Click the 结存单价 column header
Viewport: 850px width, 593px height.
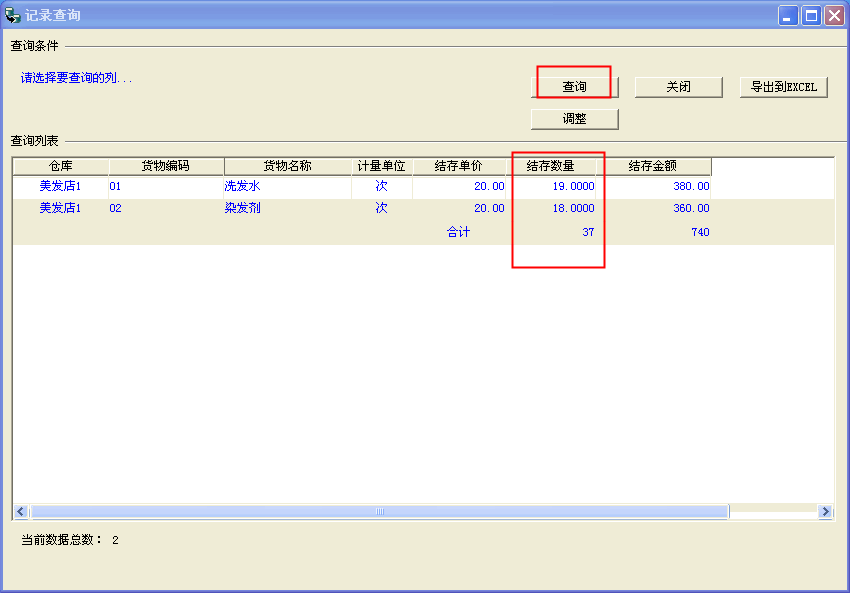click(459, 166)
